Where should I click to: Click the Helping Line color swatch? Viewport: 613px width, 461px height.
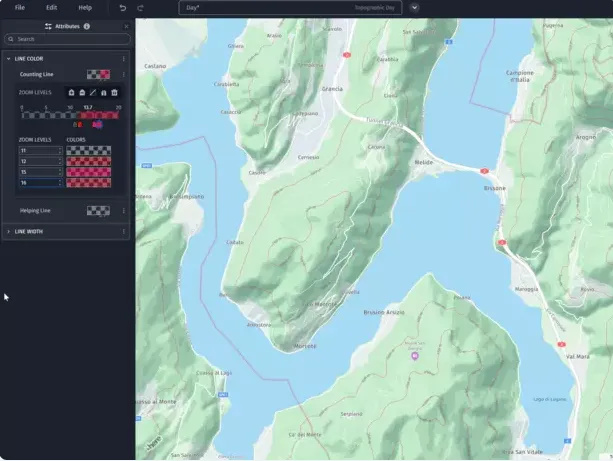98,211
